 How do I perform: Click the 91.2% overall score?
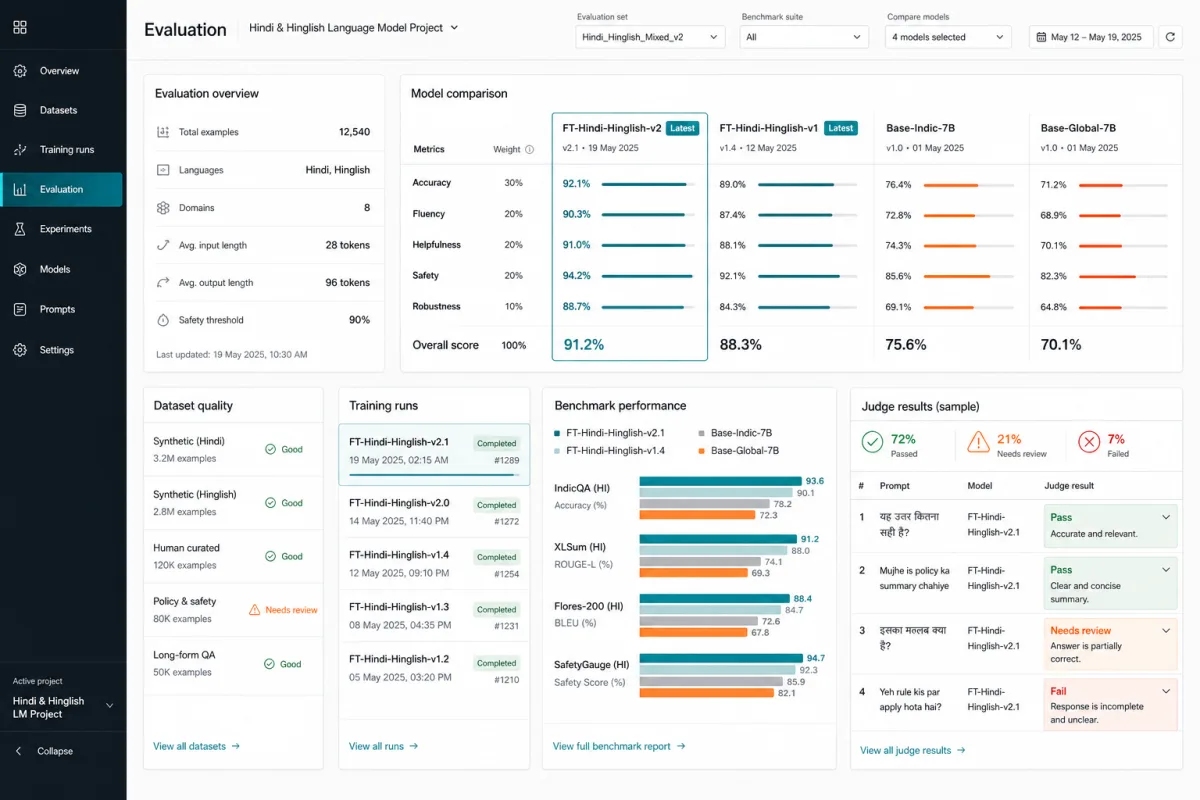[x=583, y=345]
